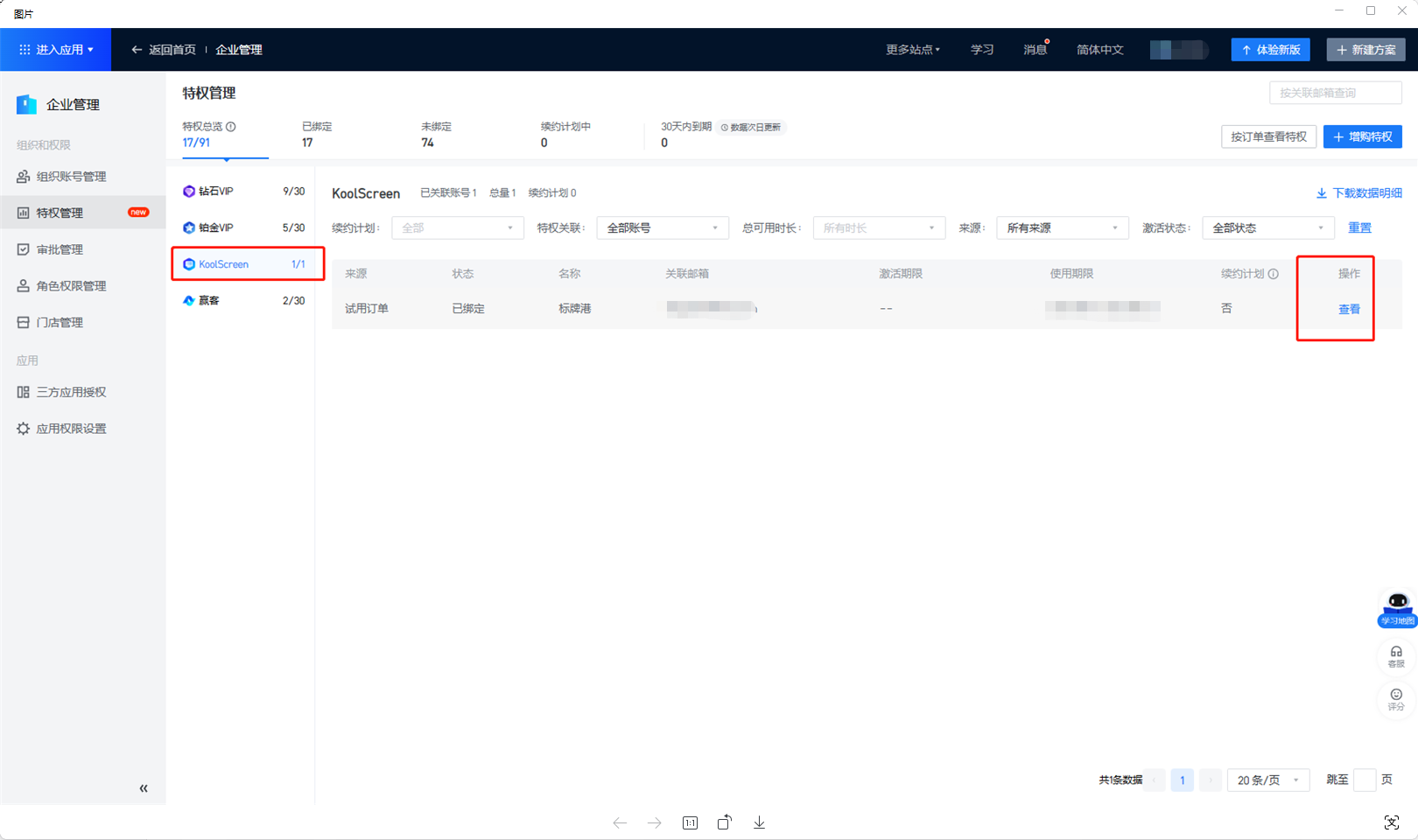The height and width of the screenshot is (840, 1418).
Task: Collapse the left sidebar with double-chevron icon
Action: [144, 788]
